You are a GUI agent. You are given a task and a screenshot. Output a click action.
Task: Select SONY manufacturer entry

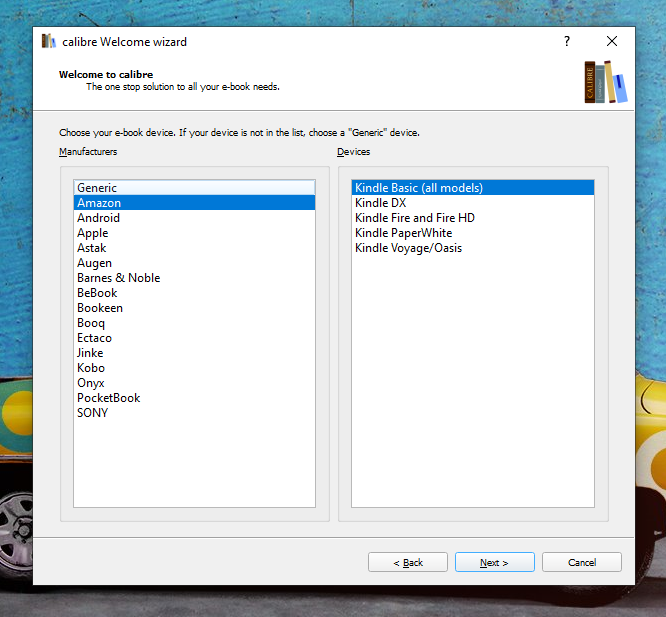(92, 413)
